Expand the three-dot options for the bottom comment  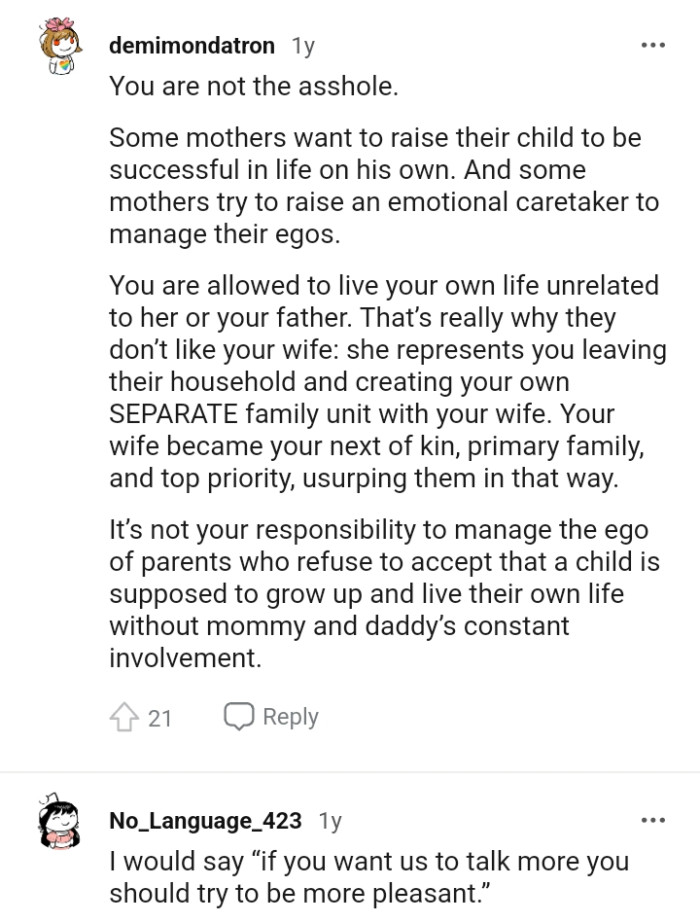coord(654,820)
